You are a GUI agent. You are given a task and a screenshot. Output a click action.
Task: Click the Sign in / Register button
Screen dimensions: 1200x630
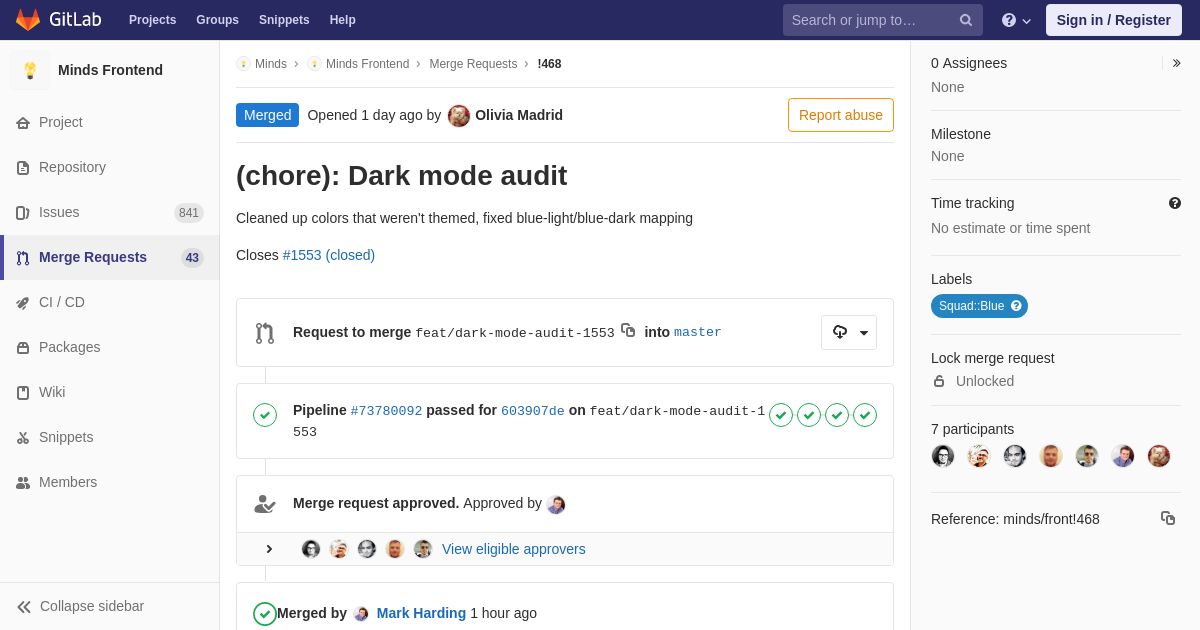pyautogui.click(x=1113, y=20)
